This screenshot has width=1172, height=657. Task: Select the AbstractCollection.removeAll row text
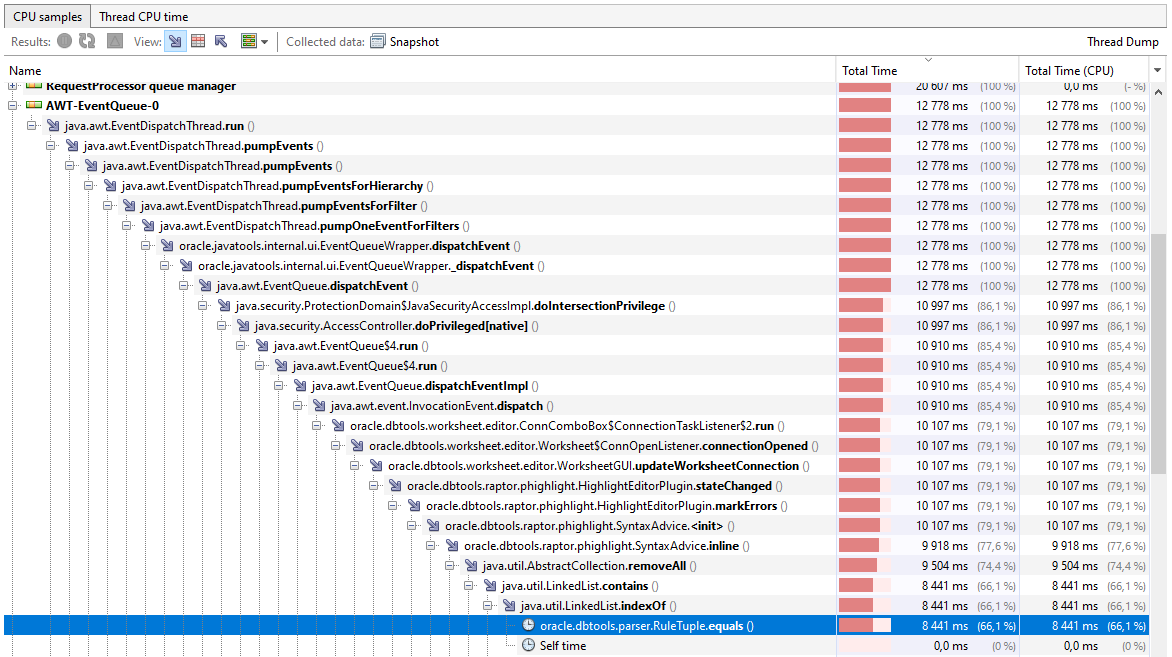pyautogui.click(x=589, y=566)
